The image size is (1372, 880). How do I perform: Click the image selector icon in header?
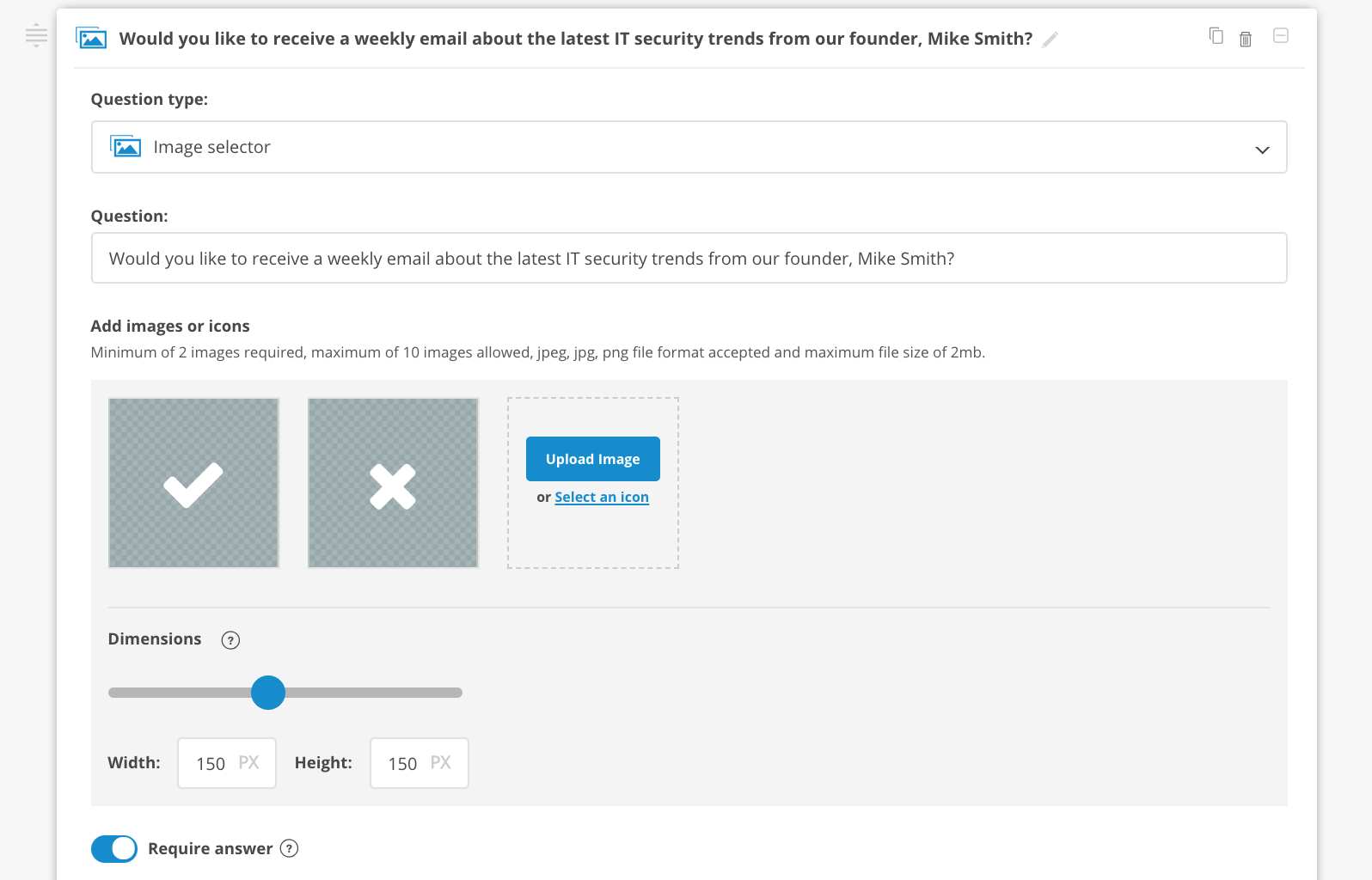[x=91, y=38]
